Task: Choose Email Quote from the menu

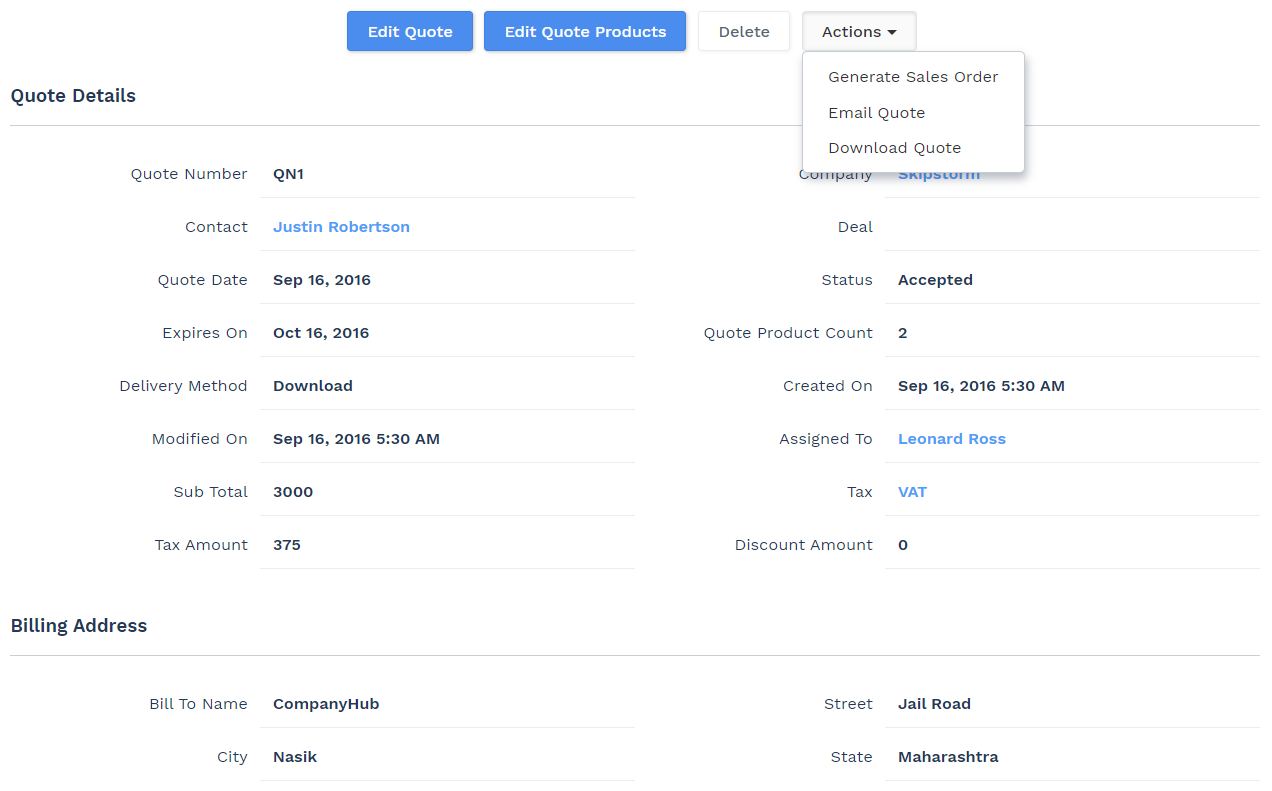Action: pos(876,112)
